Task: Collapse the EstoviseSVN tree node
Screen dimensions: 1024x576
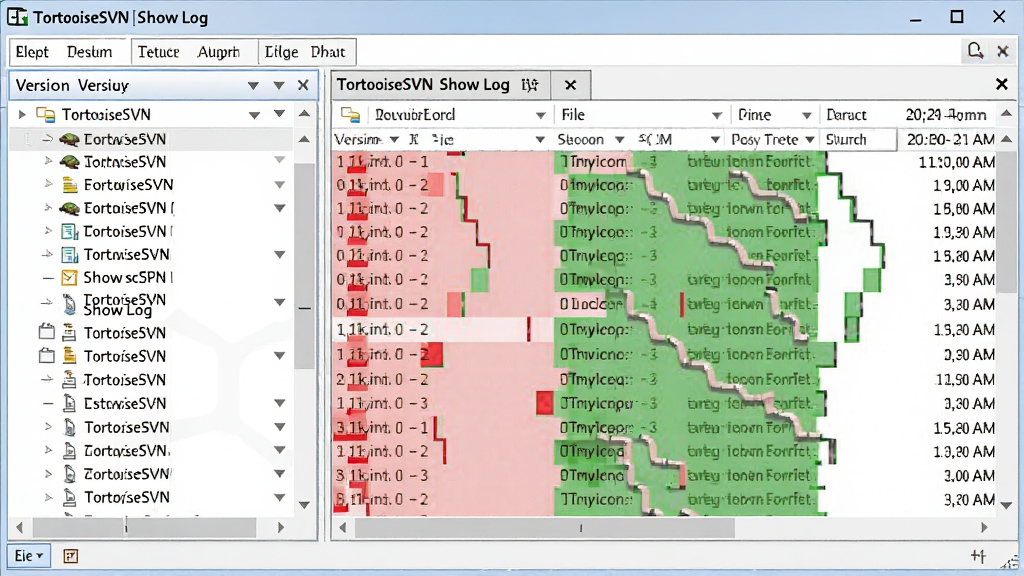Action: (x=48, y=404)
